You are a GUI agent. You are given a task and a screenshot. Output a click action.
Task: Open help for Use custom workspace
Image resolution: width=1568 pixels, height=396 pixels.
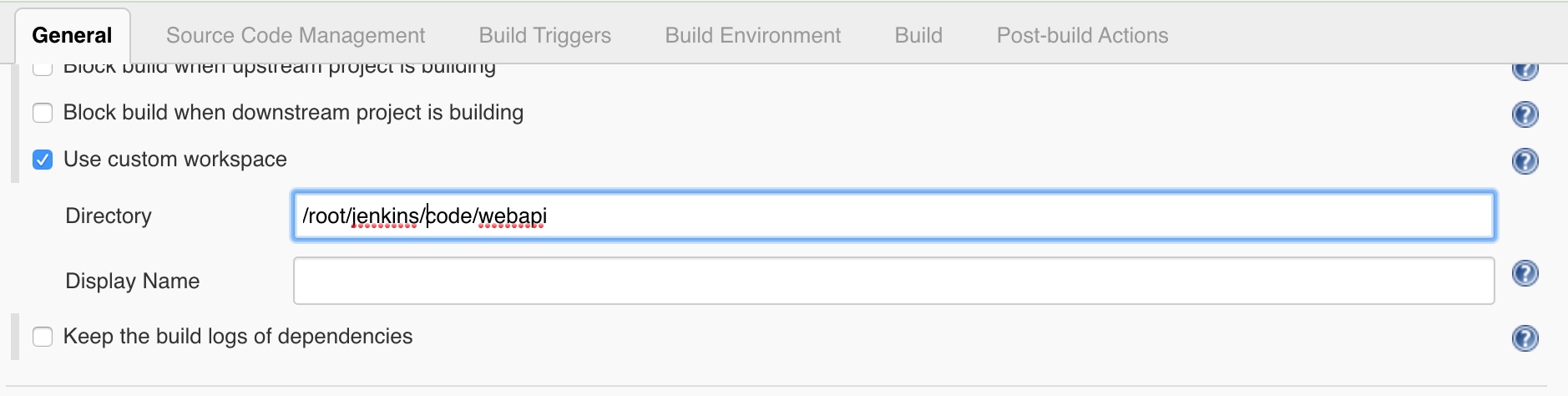click(x=1525, y=161)
